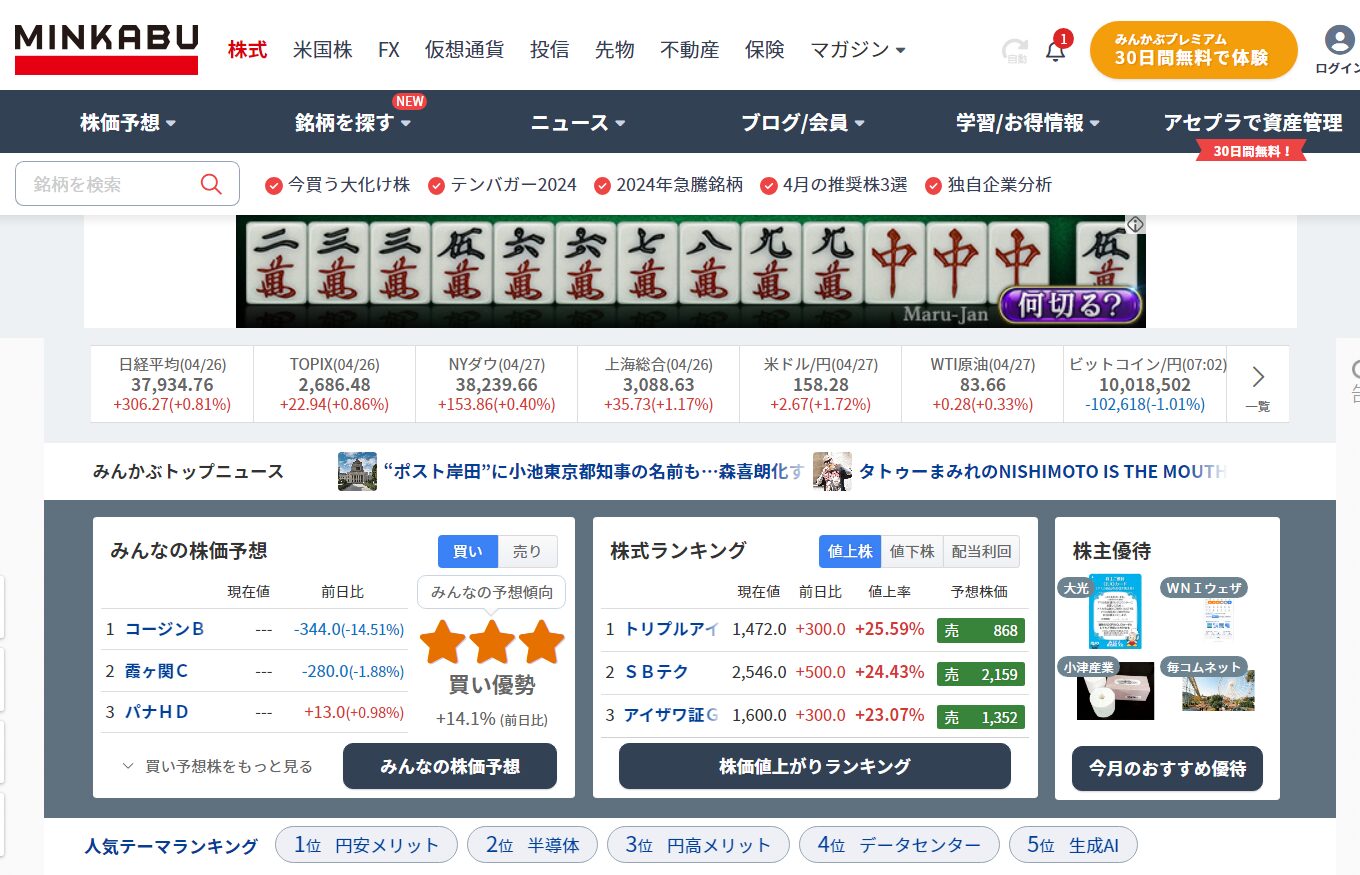Click the parliament building news thumbnail
Screen dimensions: 1360x875
click(x=357, y=471)
